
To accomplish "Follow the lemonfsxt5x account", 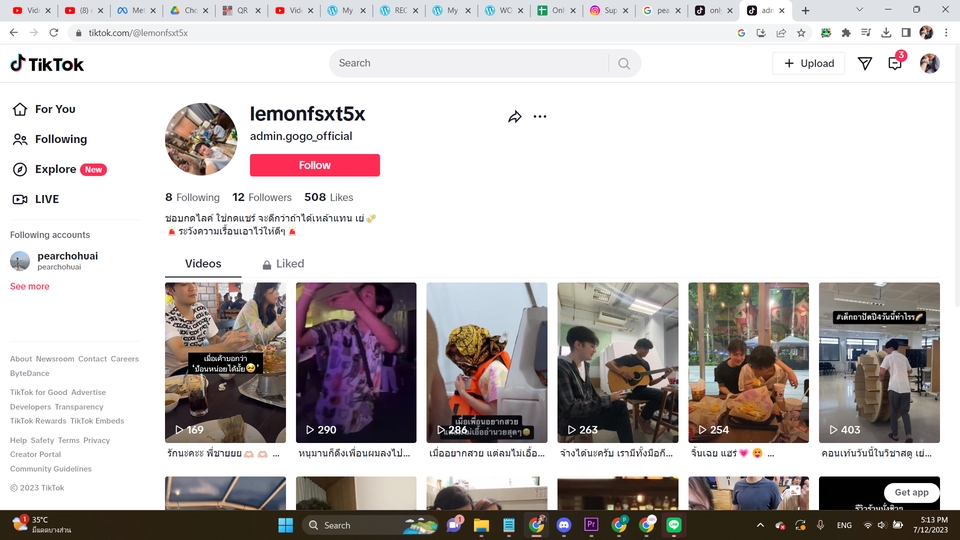I will tap(315, 165).
